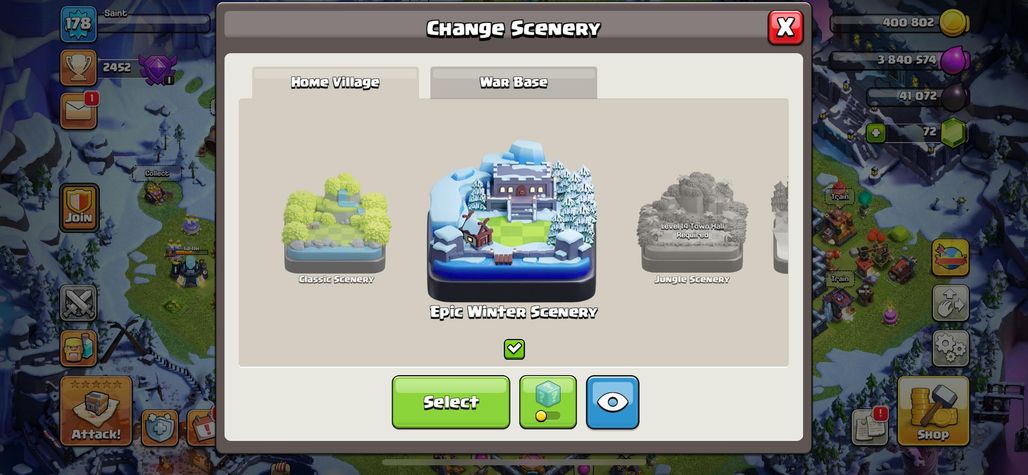The height and width of the screenshot is (475, 1028).
Task: Close the Change Scenery dialog with red X
Action: [785, 28]
